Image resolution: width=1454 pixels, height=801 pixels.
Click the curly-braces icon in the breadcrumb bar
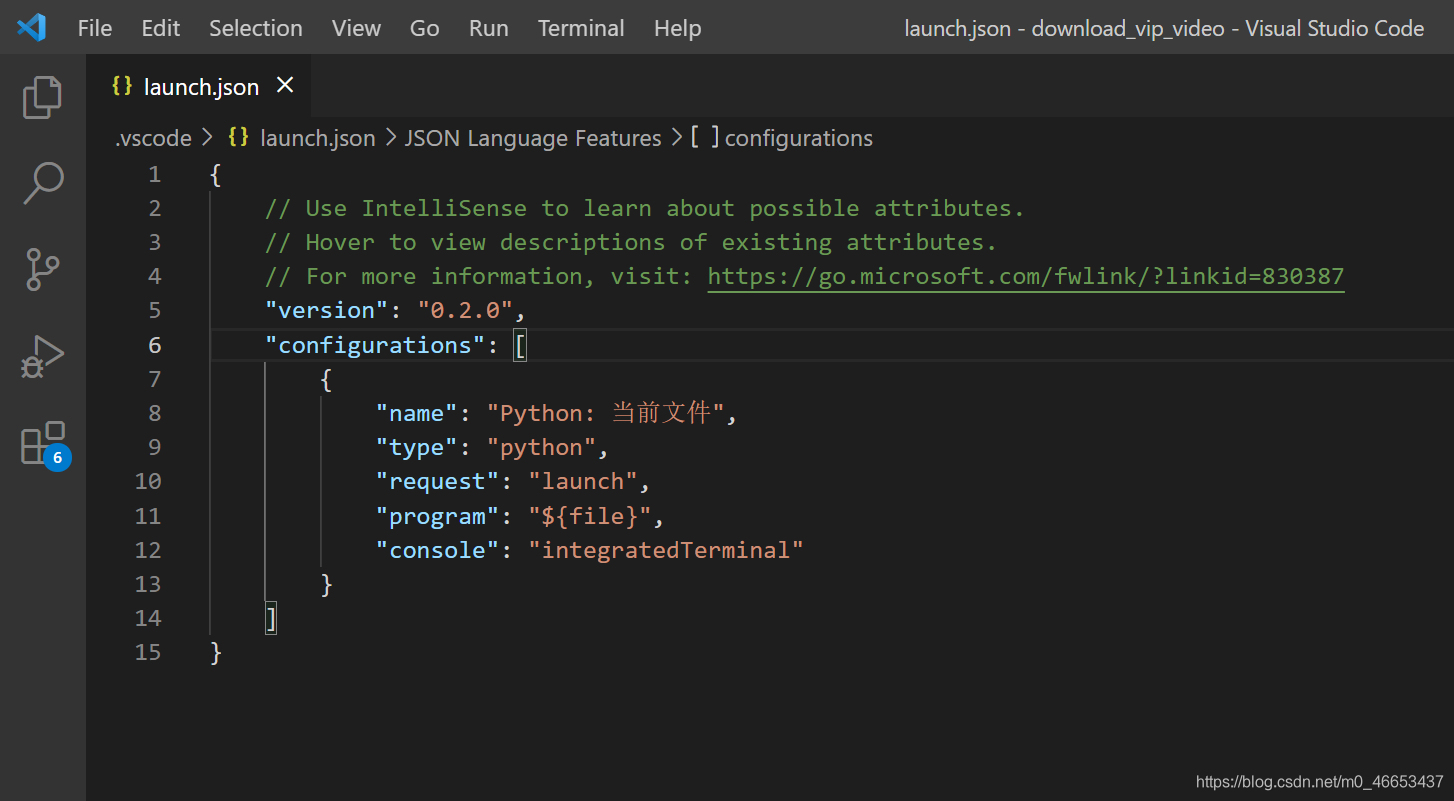(x=238, y=137)
